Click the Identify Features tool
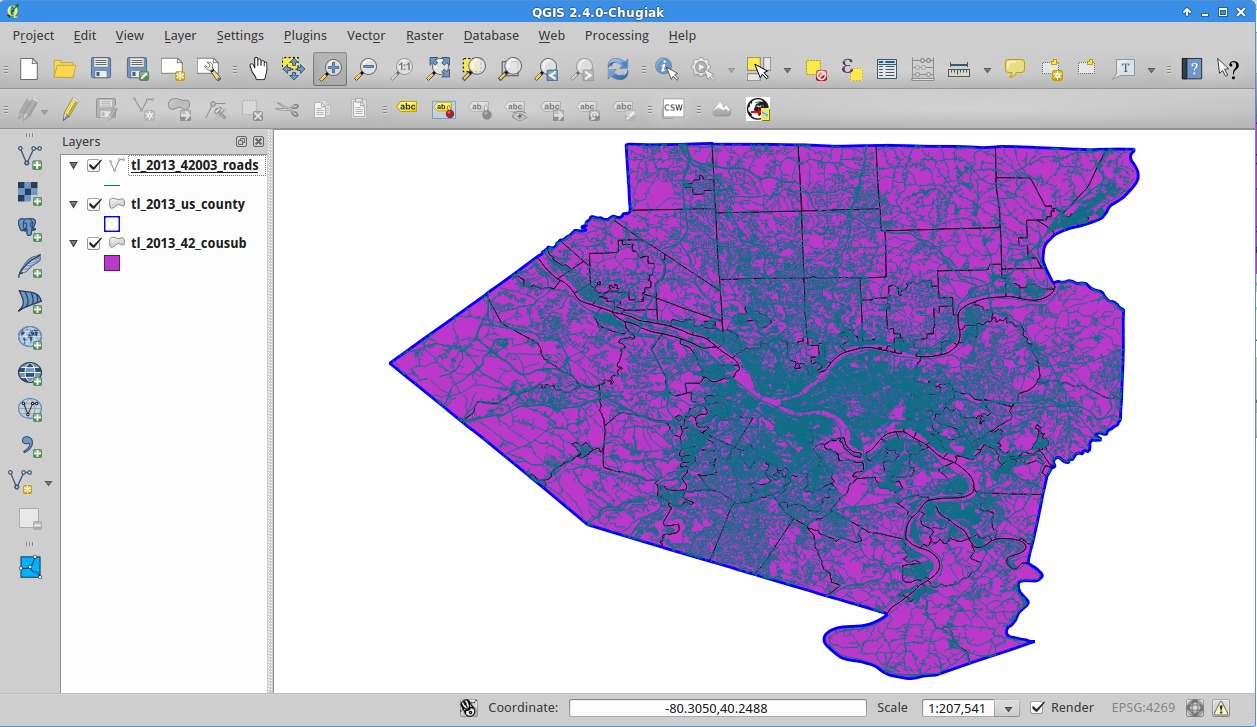 point(666,69)
